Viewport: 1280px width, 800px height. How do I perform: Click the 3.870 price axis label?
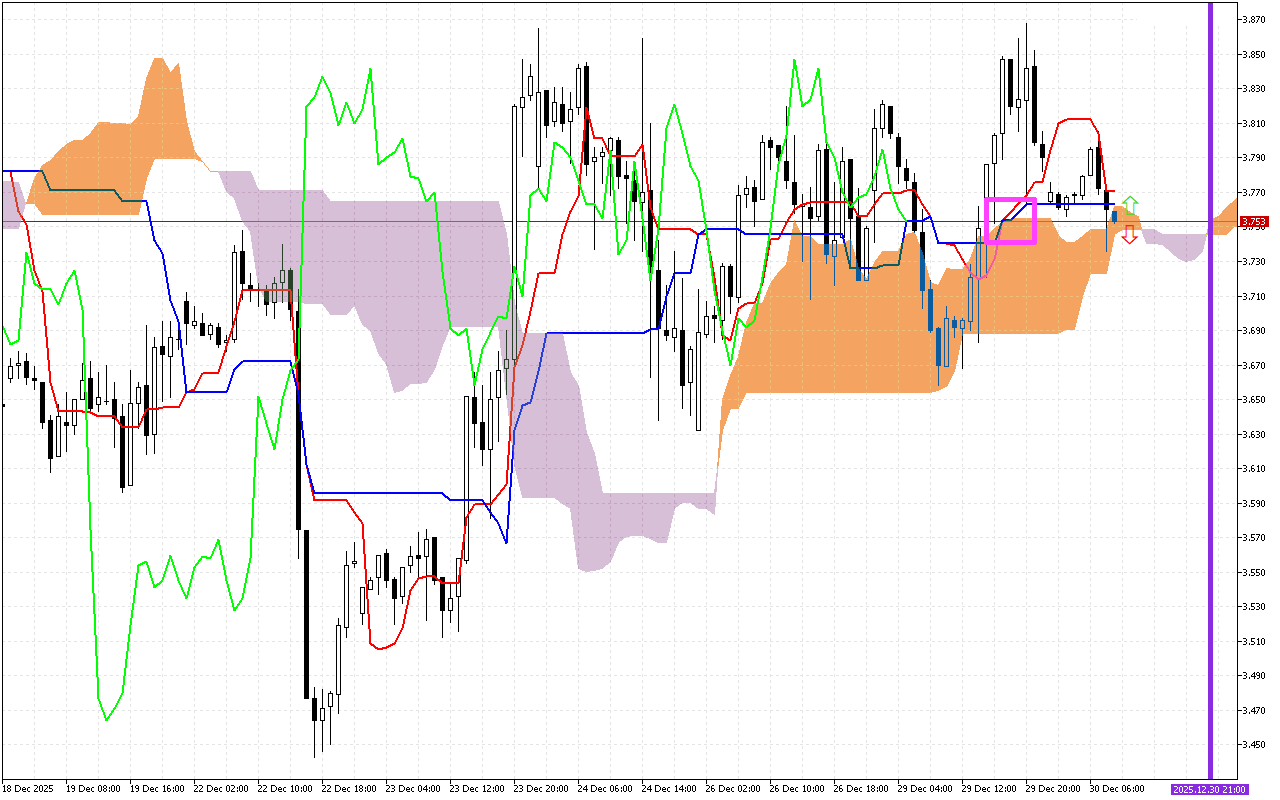coord(1253,20)
